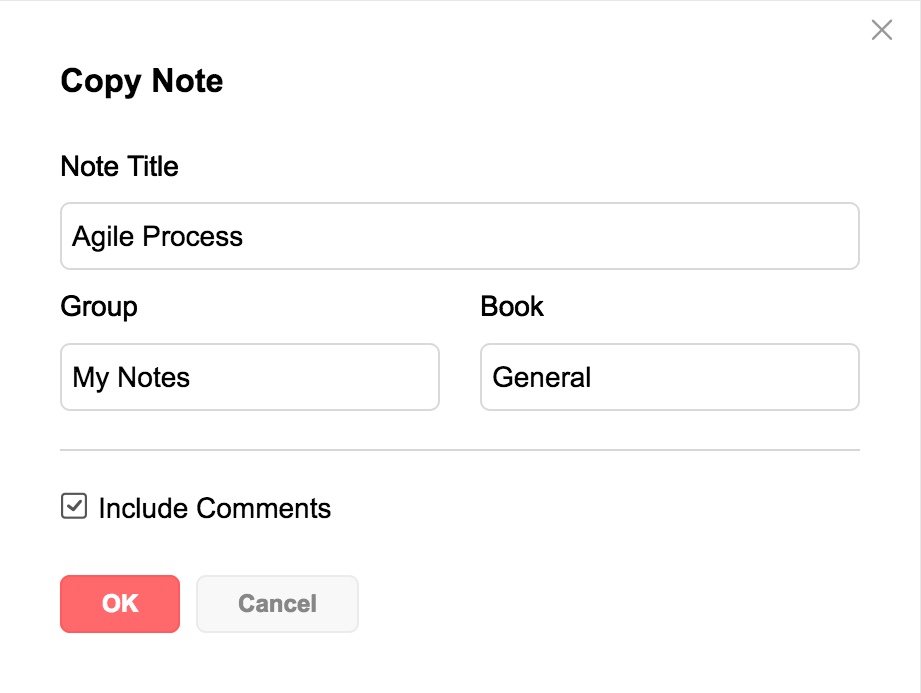The image size is (921, 693).
Task: Click the empty end of Note Title field
Action: point(780,236)
